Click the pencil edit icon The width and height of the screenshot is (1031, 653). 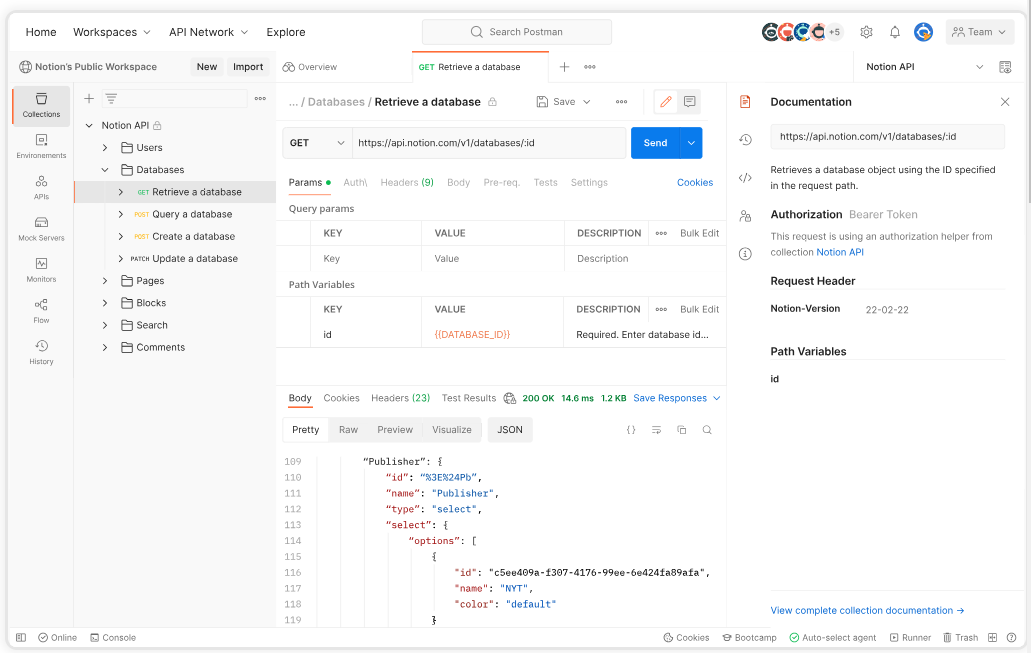pos(665,102)
